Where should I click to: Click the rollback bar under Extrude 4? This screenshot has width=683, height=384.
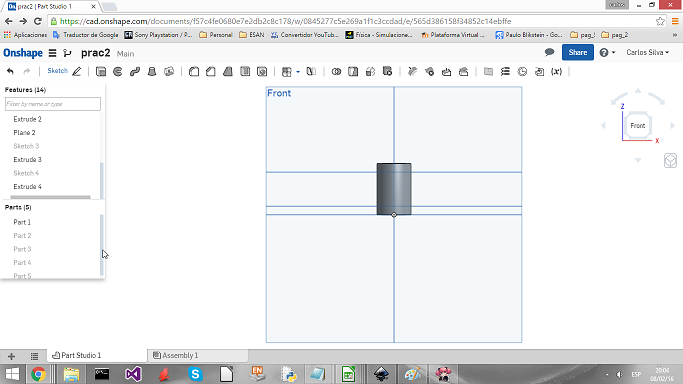pos(51,197)
